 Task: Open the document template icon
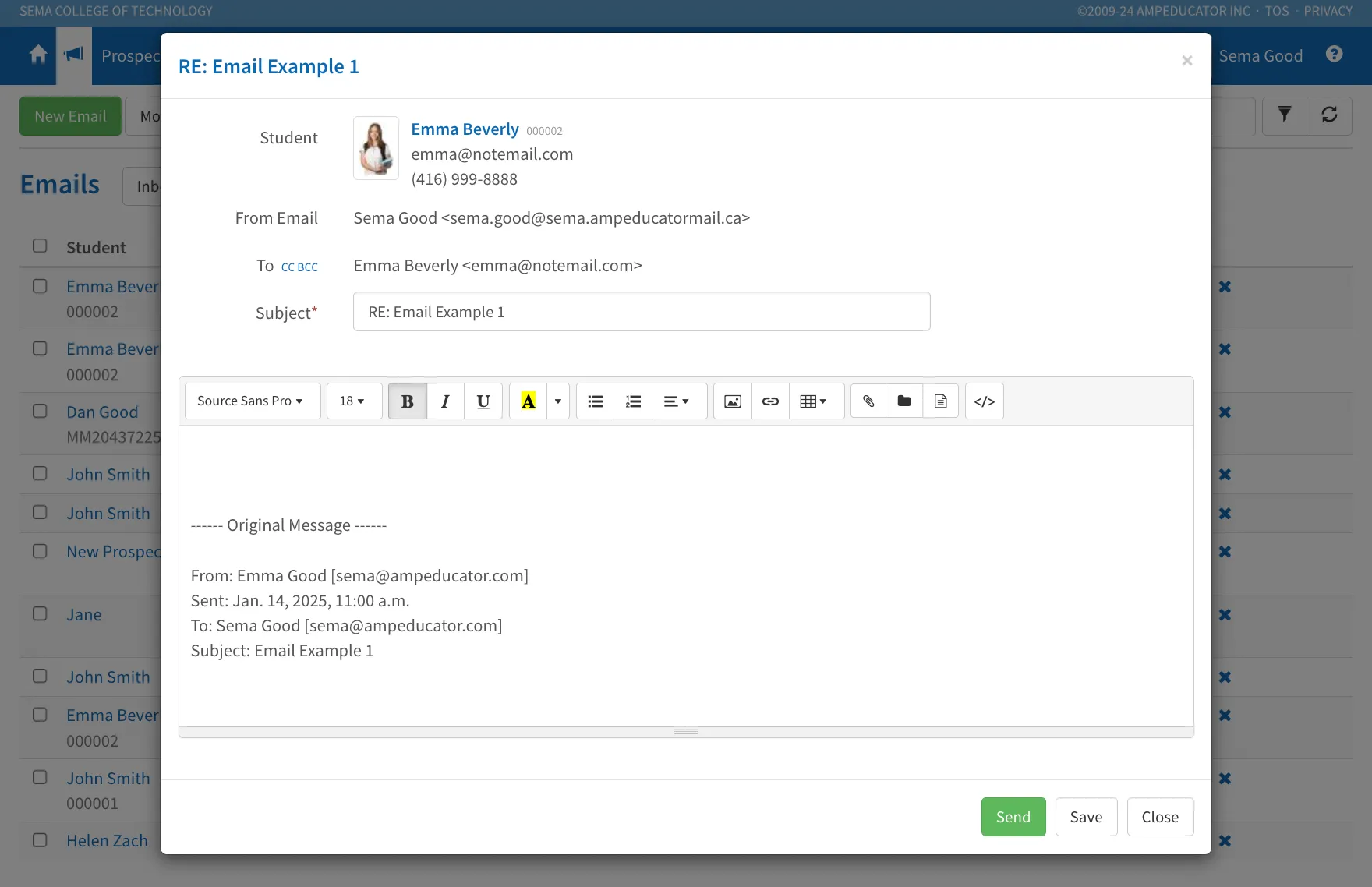click(x=941, y=401)
